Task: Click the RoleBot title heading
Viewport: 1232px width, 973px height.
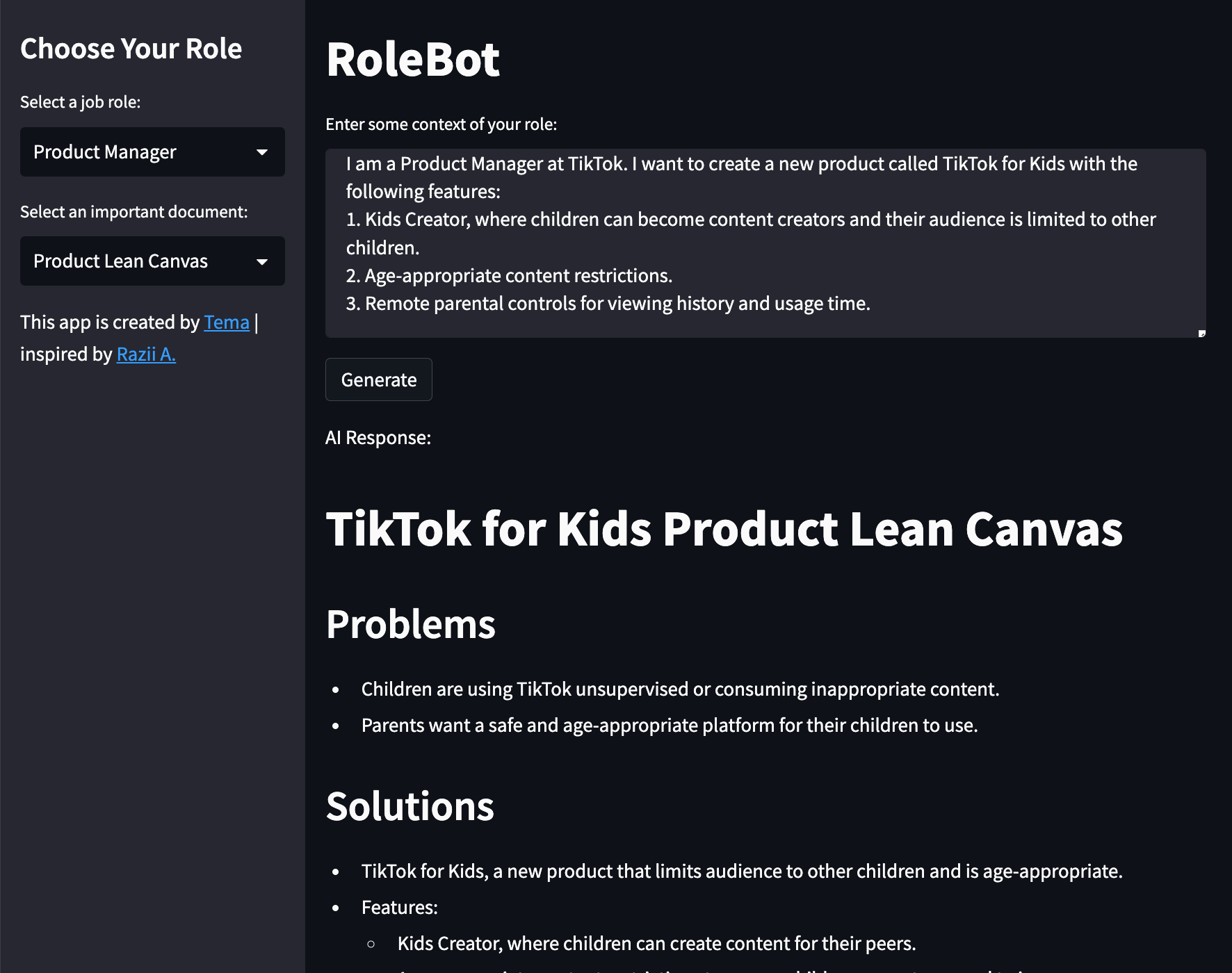Action: [413, 59]
